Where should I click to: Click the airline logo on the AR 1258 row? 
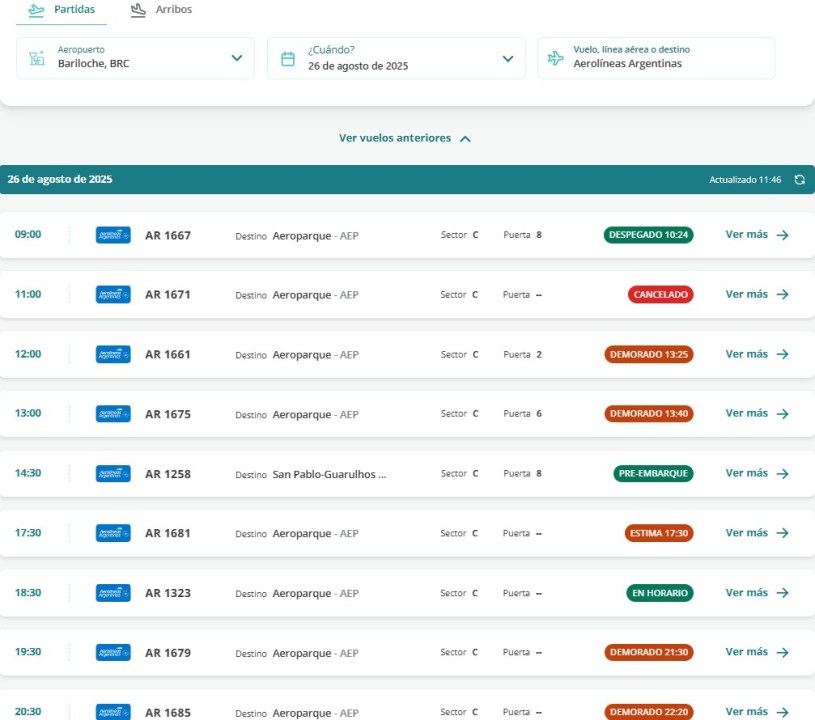point(113,474)
